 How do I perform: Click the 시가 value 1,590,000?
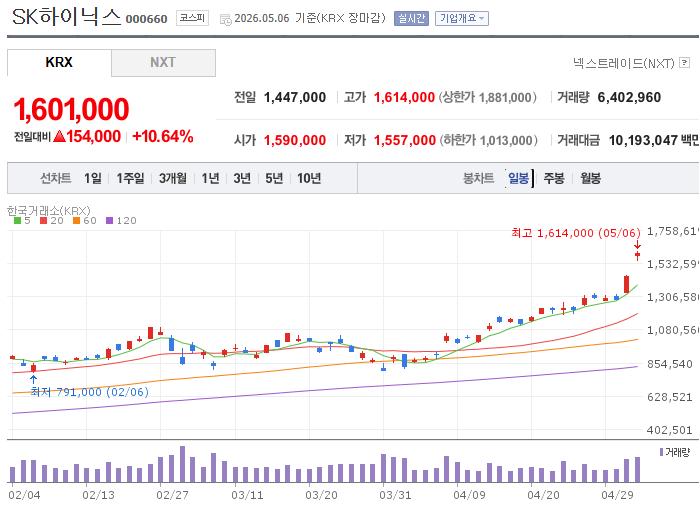tap(295, 140)
